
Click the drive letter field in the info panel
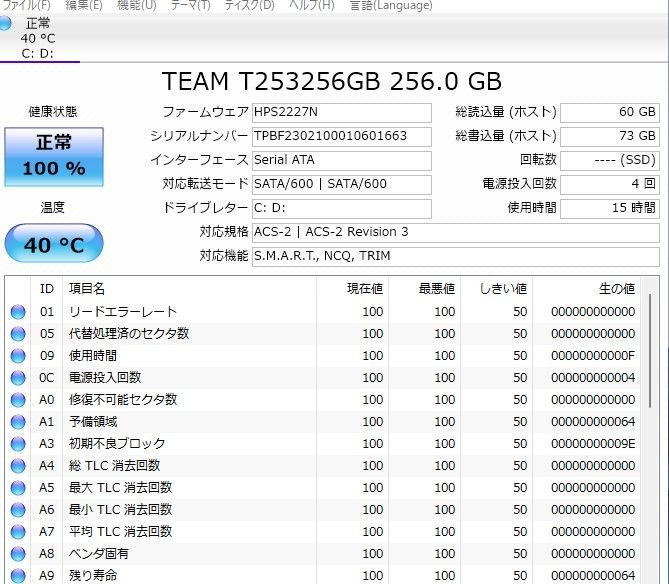tap(341, 208)
